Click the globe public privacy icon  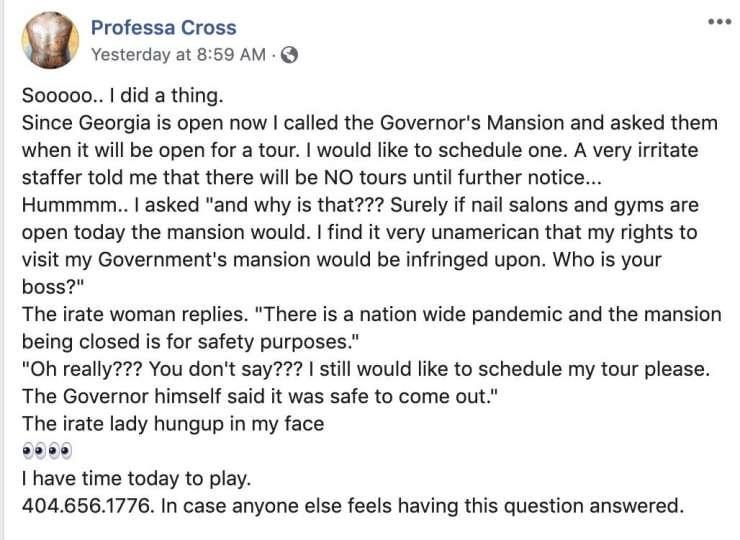[x=290, y=55]
